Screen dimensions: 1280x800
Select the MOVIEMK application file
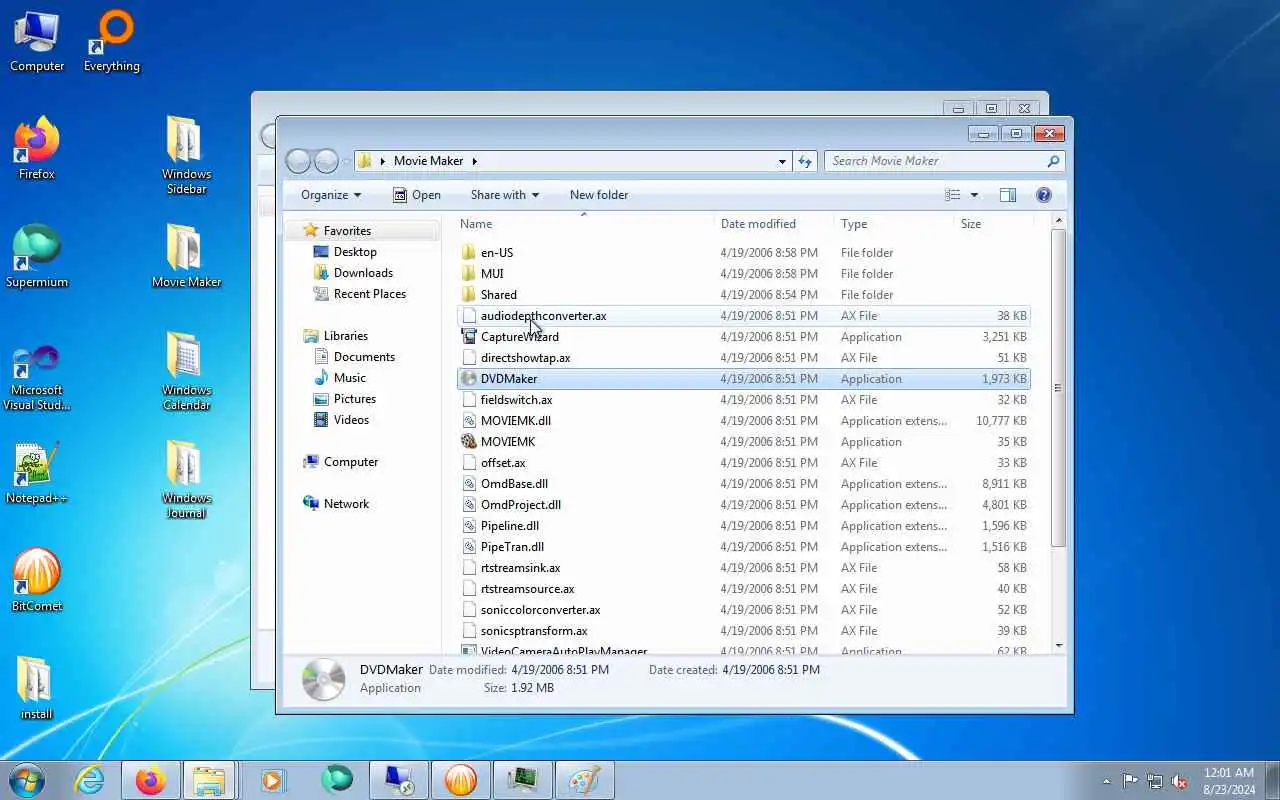(x=743, y=442)
